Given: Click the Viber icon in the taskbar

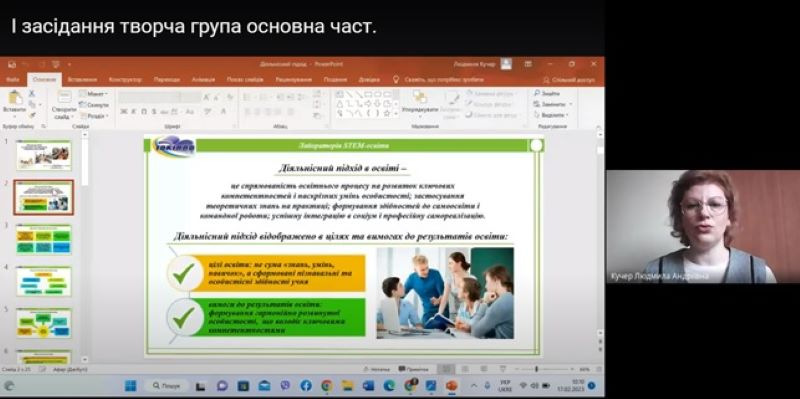Looking at the screenshot, I should point(285,385).
